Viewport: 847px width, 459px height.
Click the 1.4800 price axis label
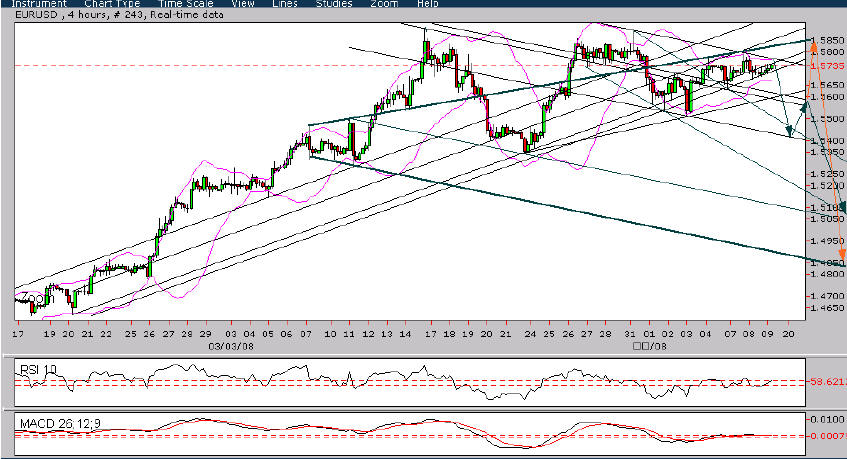827,274
